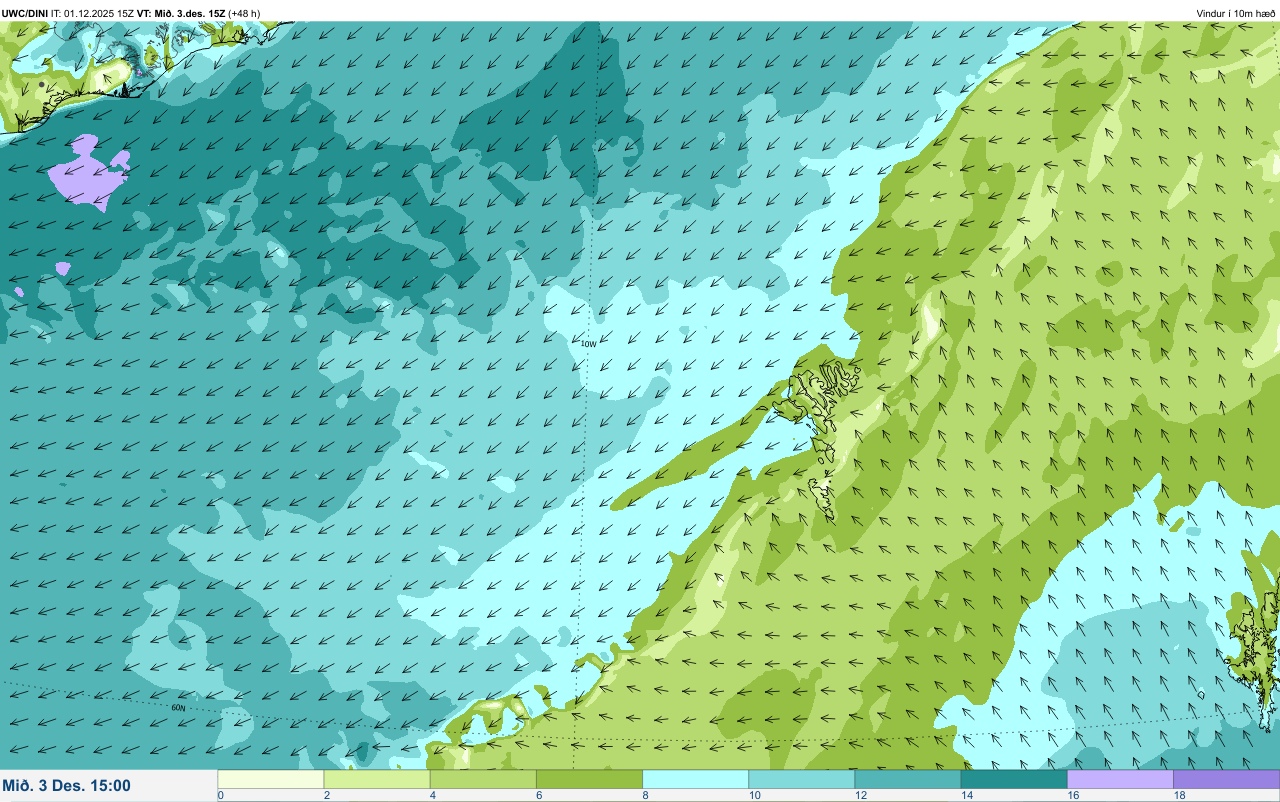Click the above-18 m/s purple legend swatch
Image resolution: width=1280 pixels, height=802 pixels.
click(1226, 779)
